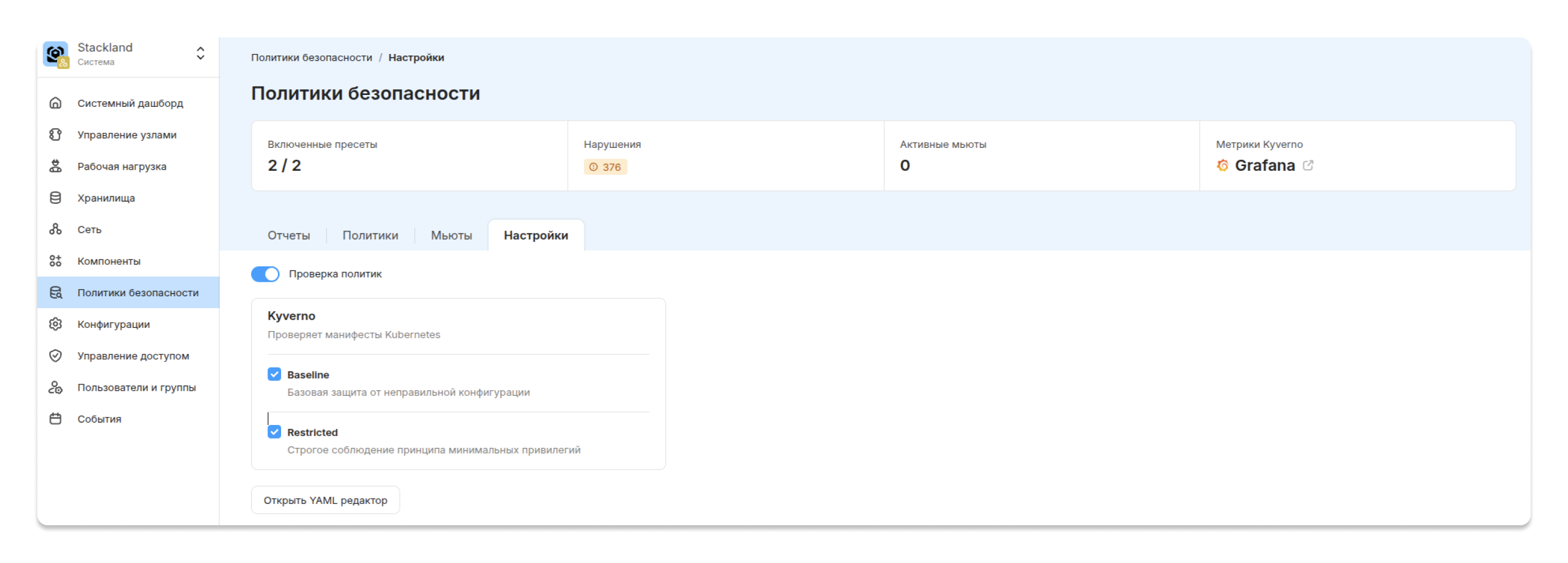Click the Baseline label text
The width and height of the screenshot is (1568, 563).
pyautogui.click(x=308, y=375)
